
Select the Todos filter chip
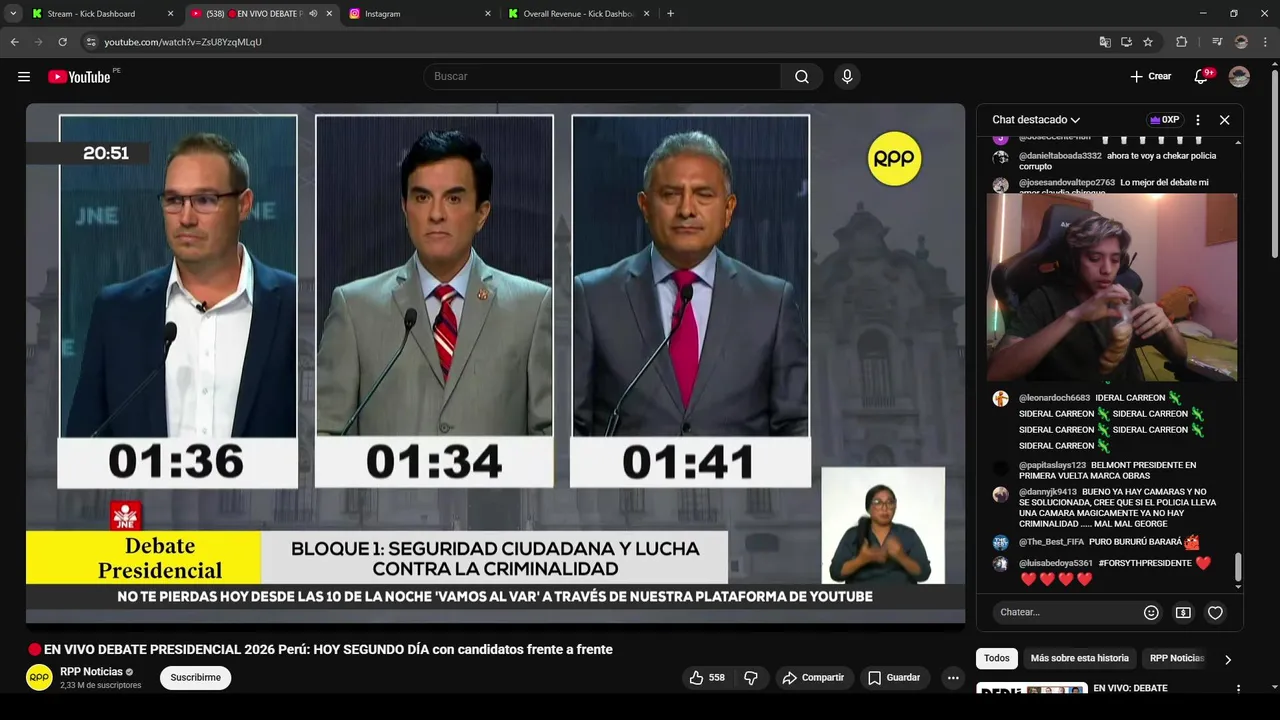point(997,658)
